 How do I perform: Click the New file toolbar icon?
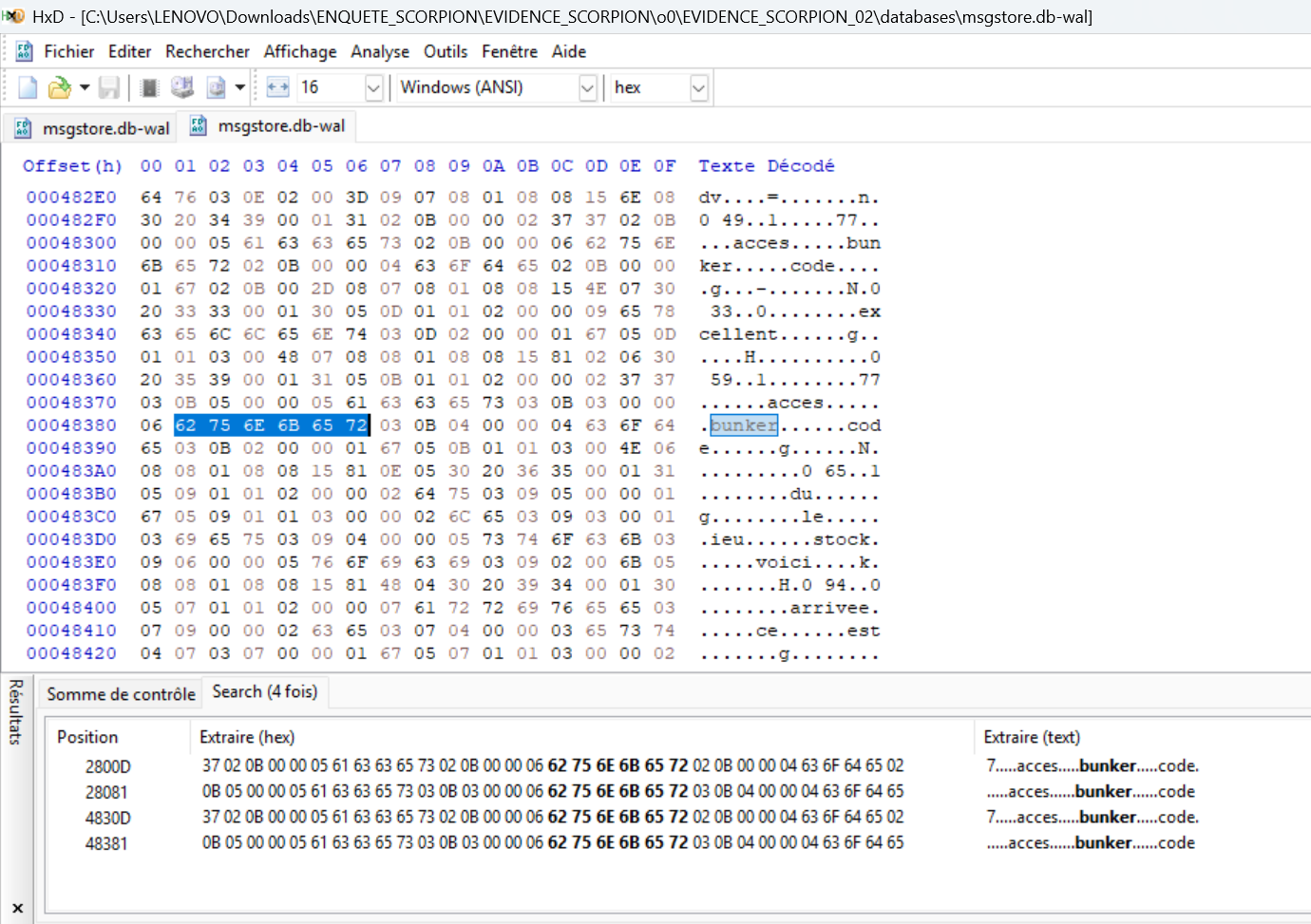[28, 87]
